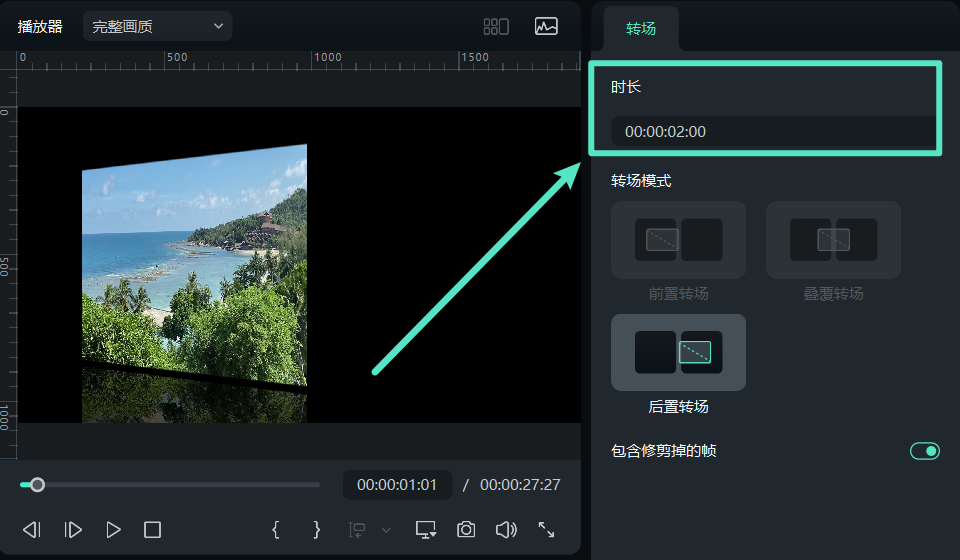Image resolution: width=960 pixels, height=560 pixels.
Task: Click the beach video preview image
Action: tap(195, 283)
